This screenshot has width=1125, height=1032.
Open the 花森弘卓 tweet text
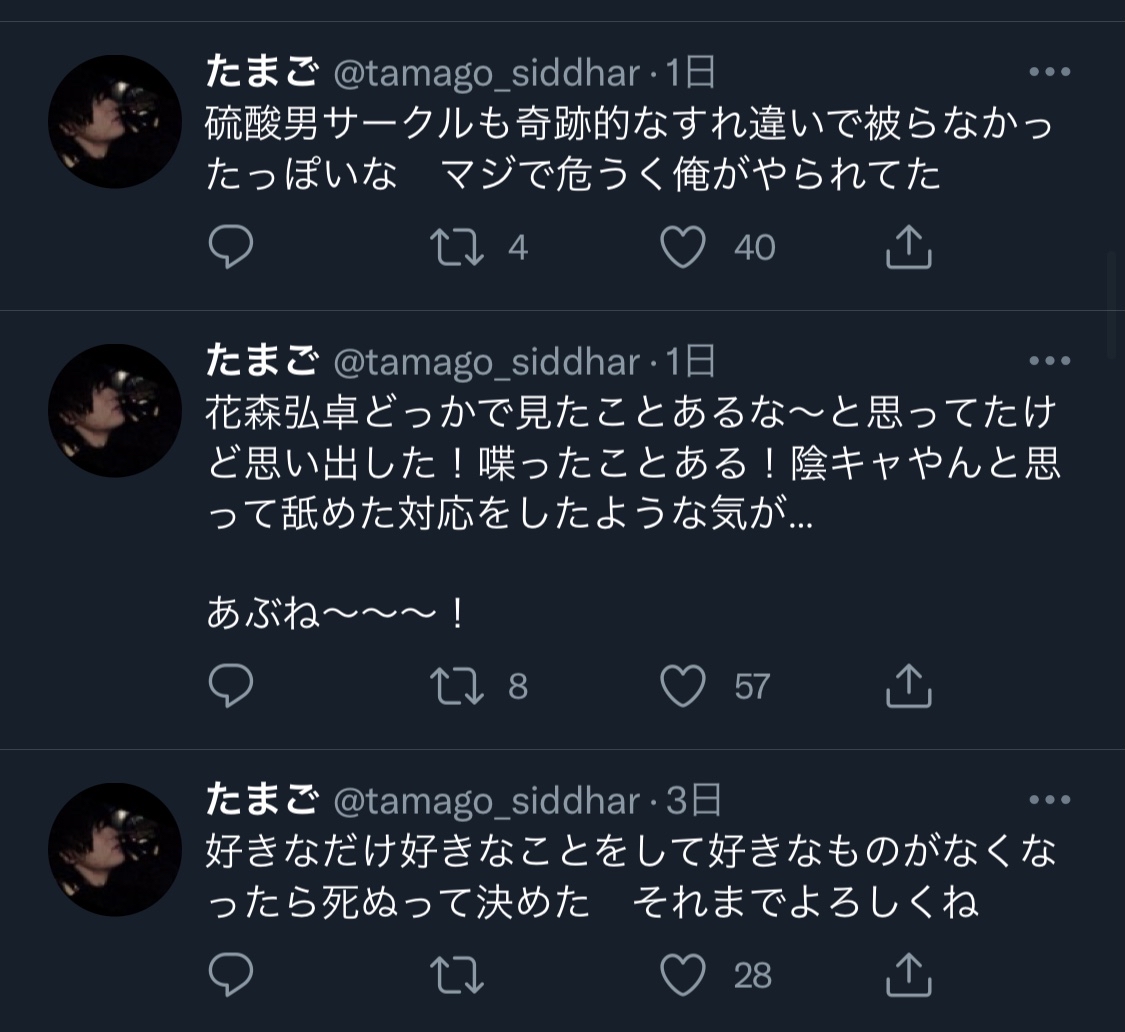(632, 465)
